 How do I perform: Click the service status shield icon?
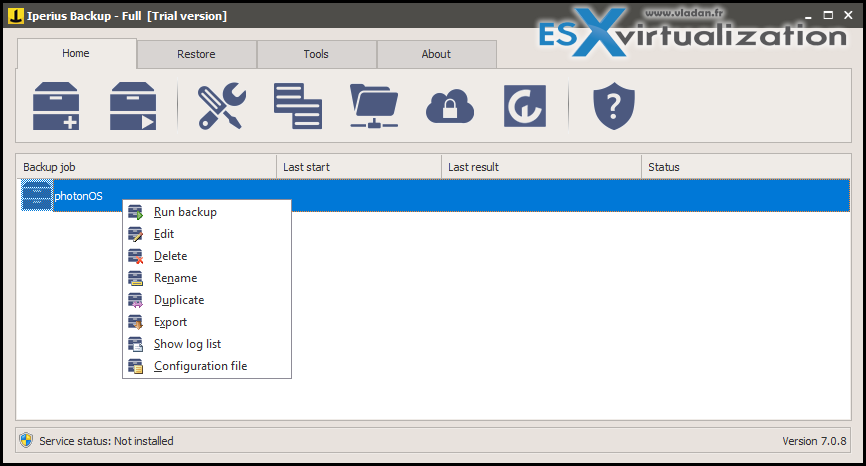click(26, 440)
